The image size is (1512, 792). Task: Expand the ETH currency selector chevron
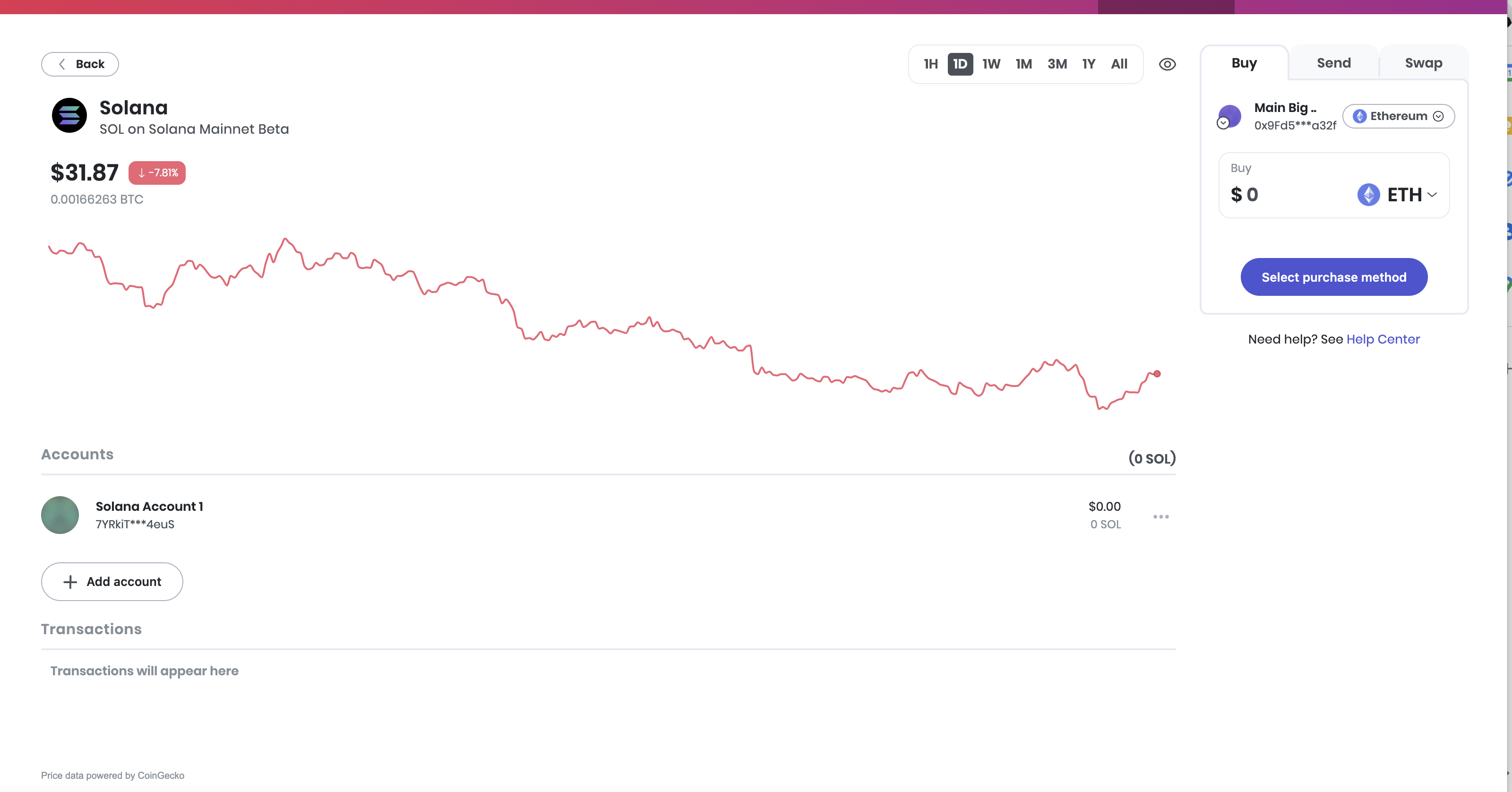tap(1432, 195)
